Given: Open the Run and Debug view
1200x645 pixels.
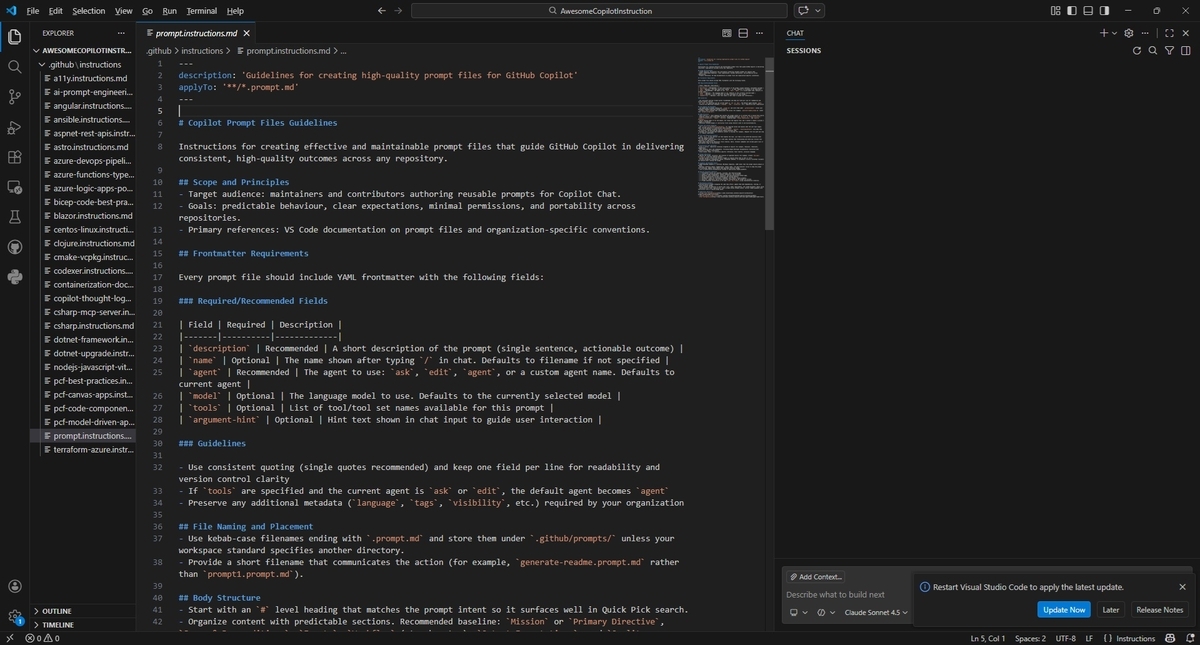Looking at the screenshot, I should pyautogui.click(x=14, y=127).
